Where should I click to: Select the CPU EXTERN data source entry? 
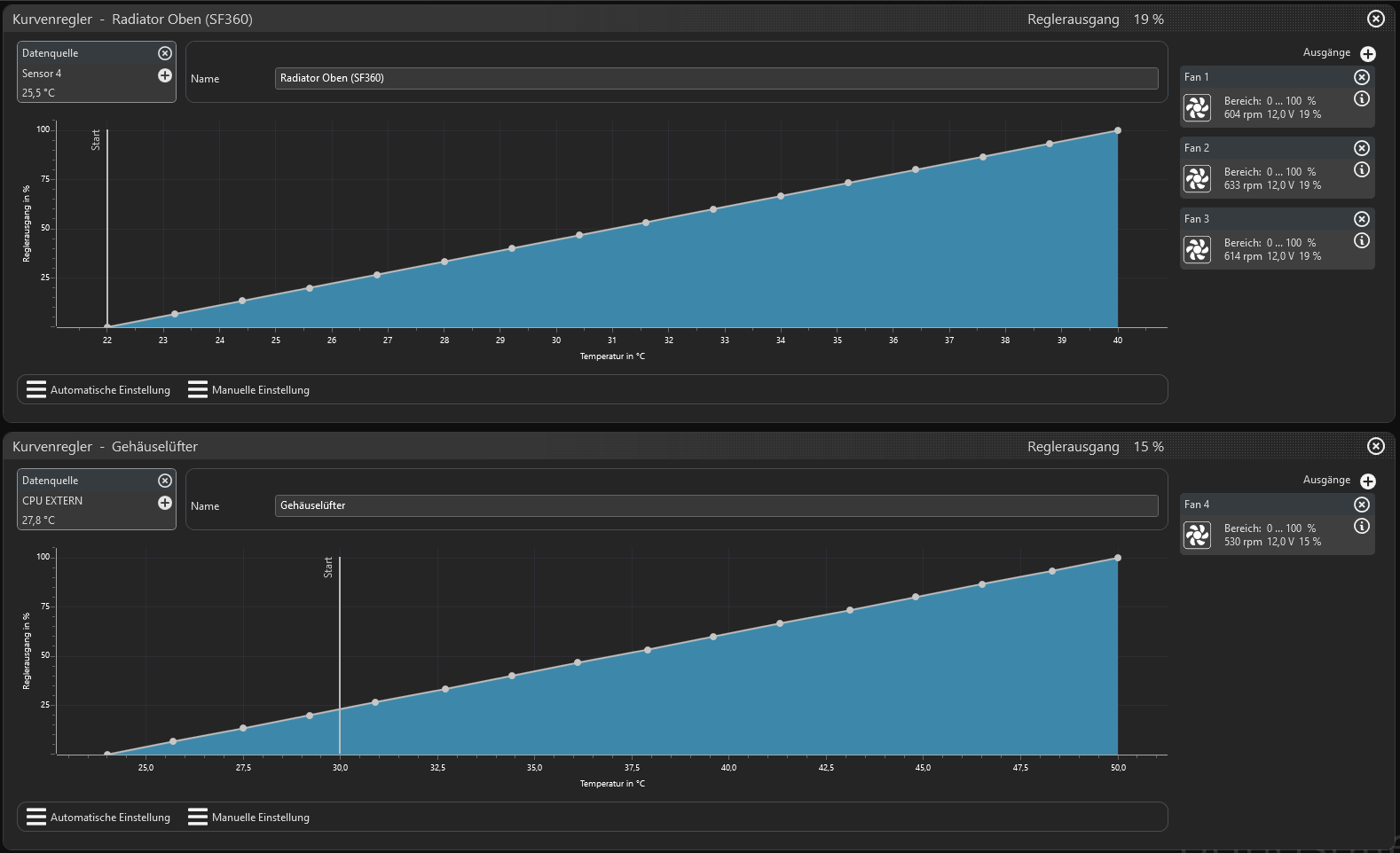[x=52, y=501]
